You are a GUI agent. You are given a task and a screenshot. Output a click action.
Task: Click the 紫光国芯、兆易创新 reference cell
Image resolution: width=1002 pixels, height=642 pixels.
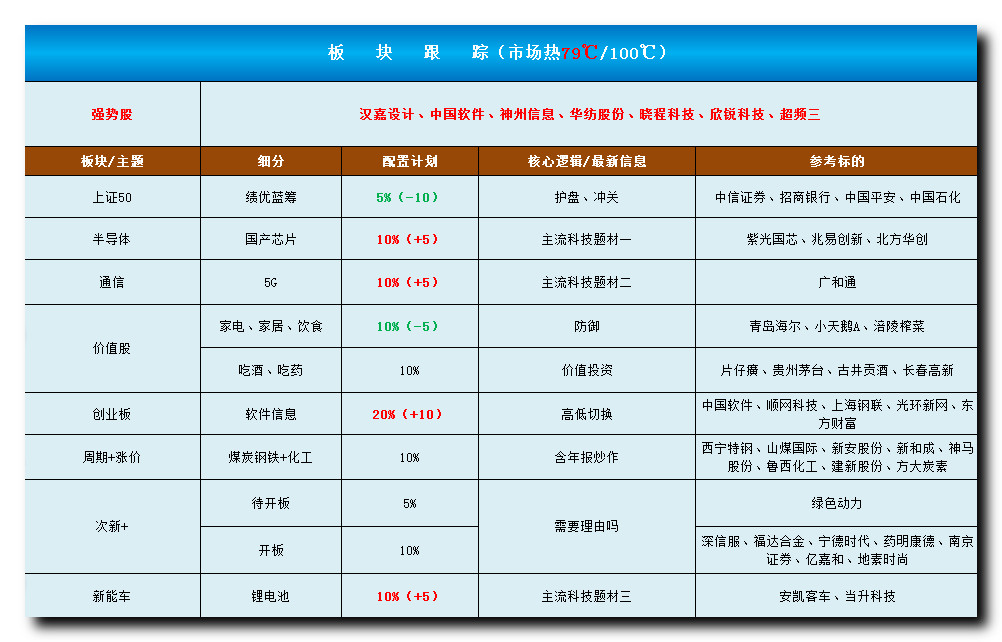(836, 239)
